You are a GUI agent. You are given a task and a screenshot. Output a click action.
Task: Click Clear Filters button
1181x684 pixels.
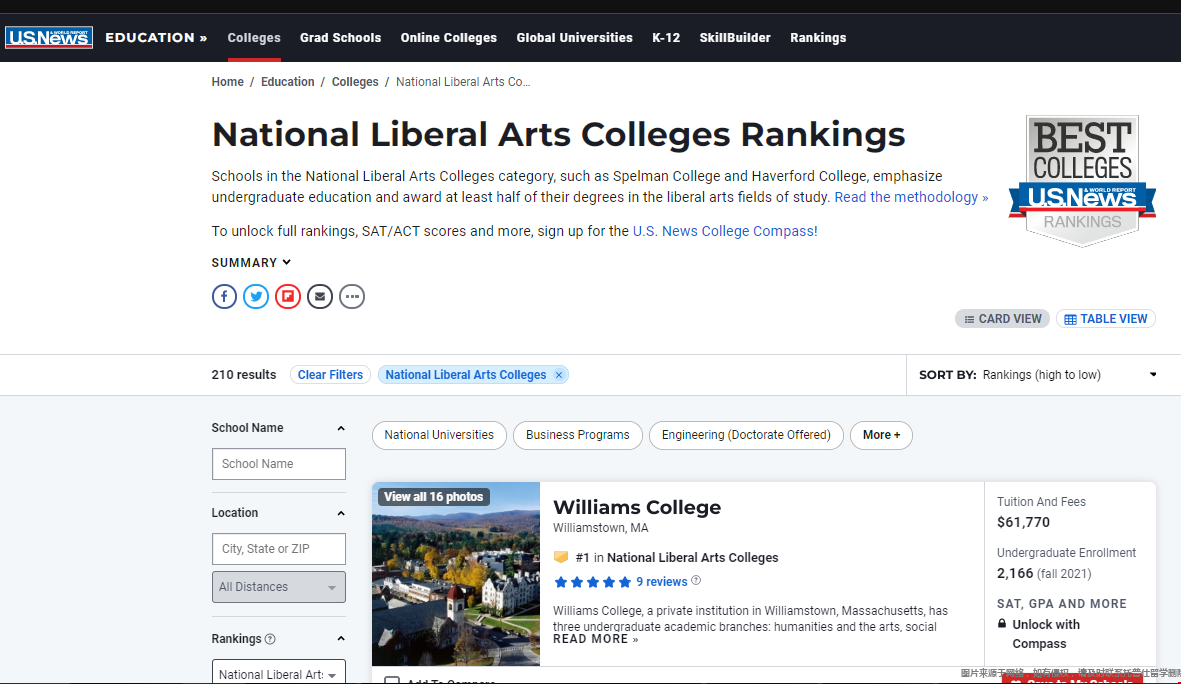[330, 374]
